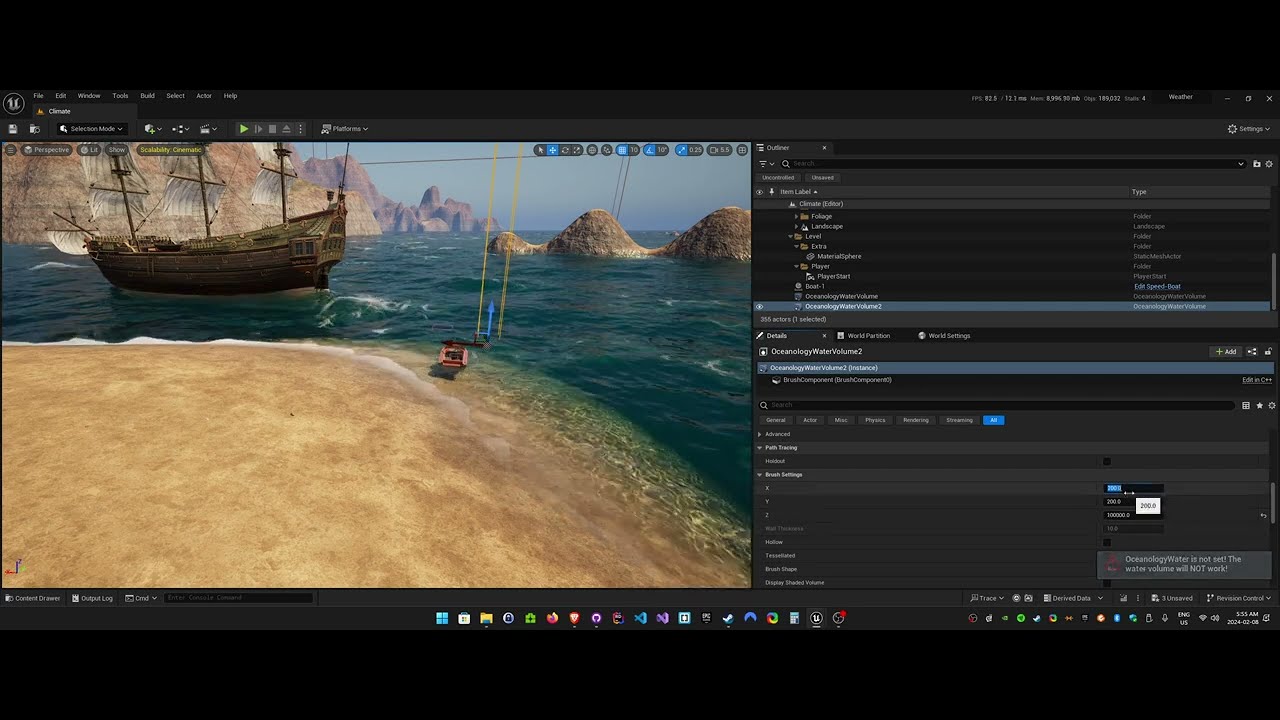
Task: Switch to World Settings tab
Action: [x=943, y=336]
